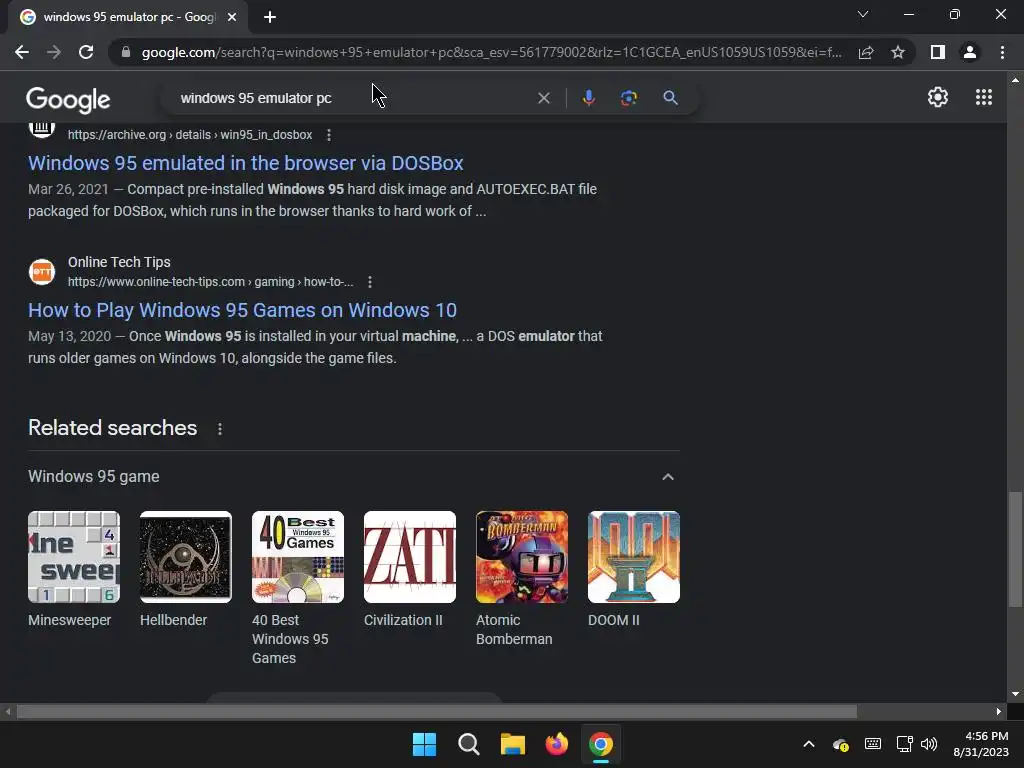Open Google quick settings gear
Image resolution: width=1024 pixels, height=768 pixels.
point(938,97)
